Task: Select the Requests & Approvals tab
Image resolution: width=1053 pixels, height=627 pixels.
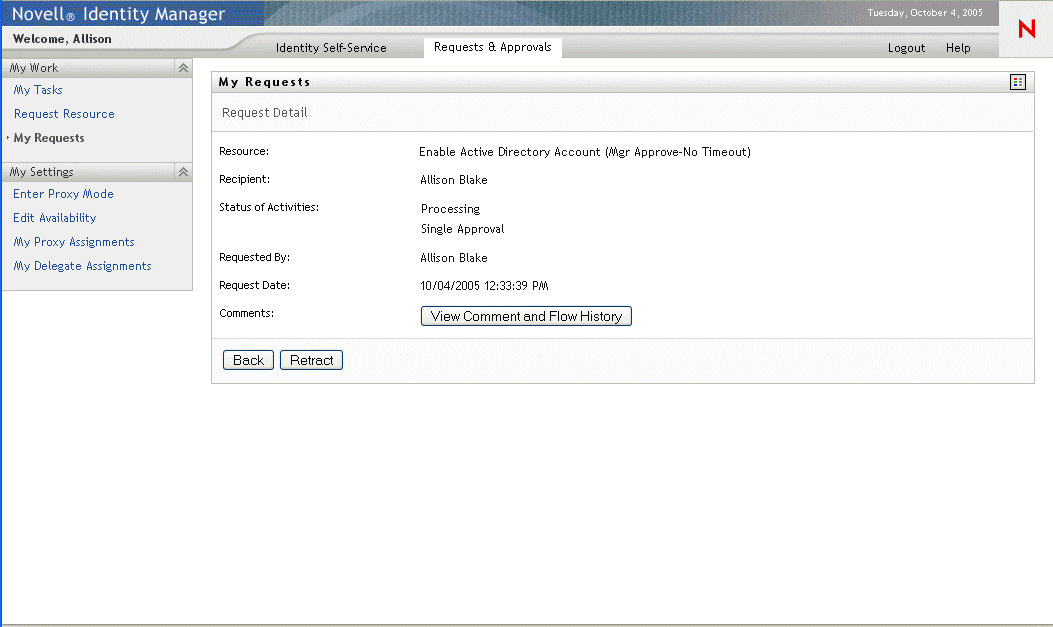Action: click(492, 47)
